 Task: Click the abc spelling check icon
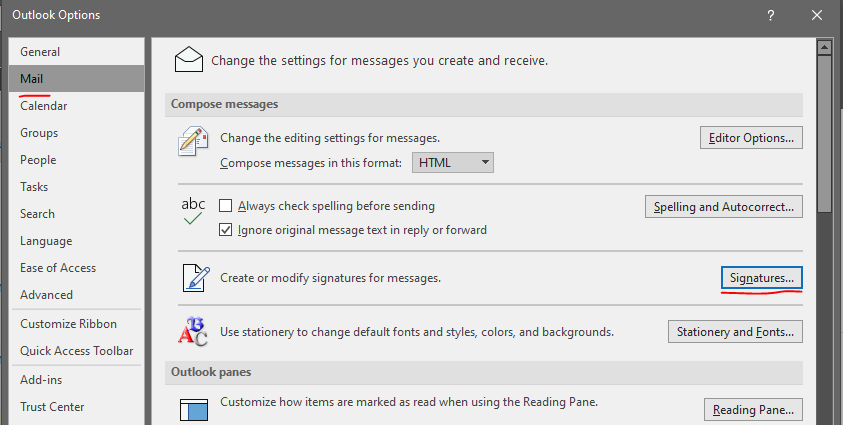tap(193, 210)
